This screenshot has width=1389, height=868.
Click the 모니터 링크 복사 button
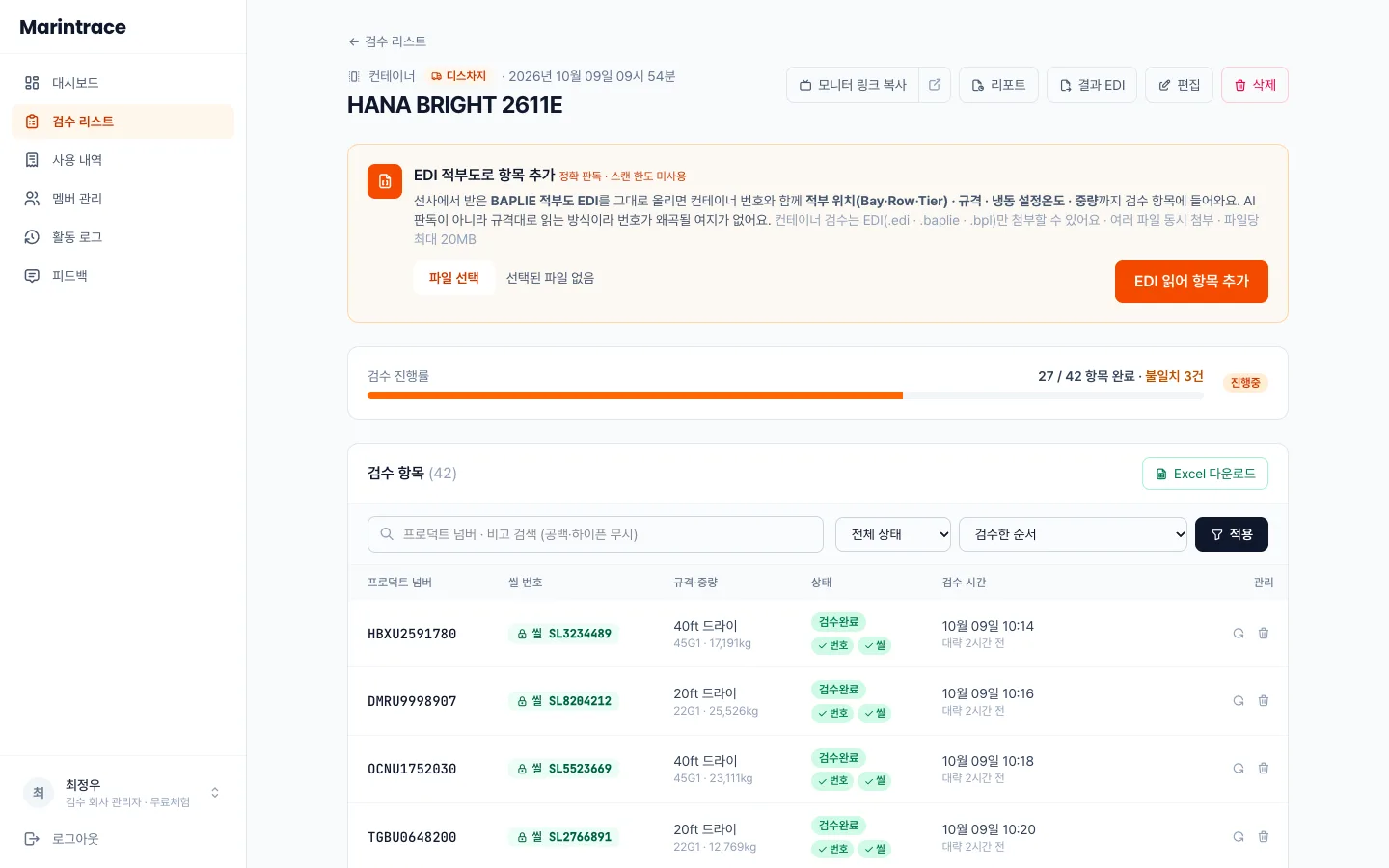pos(853,85)
